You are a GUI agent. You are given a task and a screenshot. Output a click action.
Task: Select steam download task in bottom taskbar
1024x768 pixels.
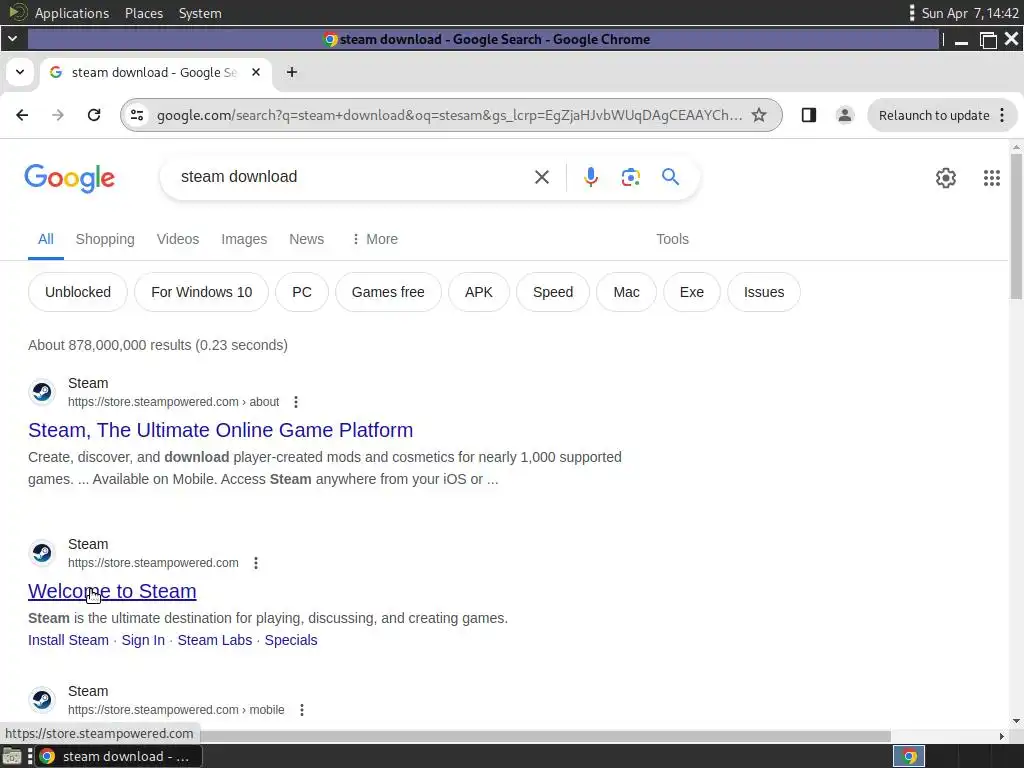pos(118,757)
